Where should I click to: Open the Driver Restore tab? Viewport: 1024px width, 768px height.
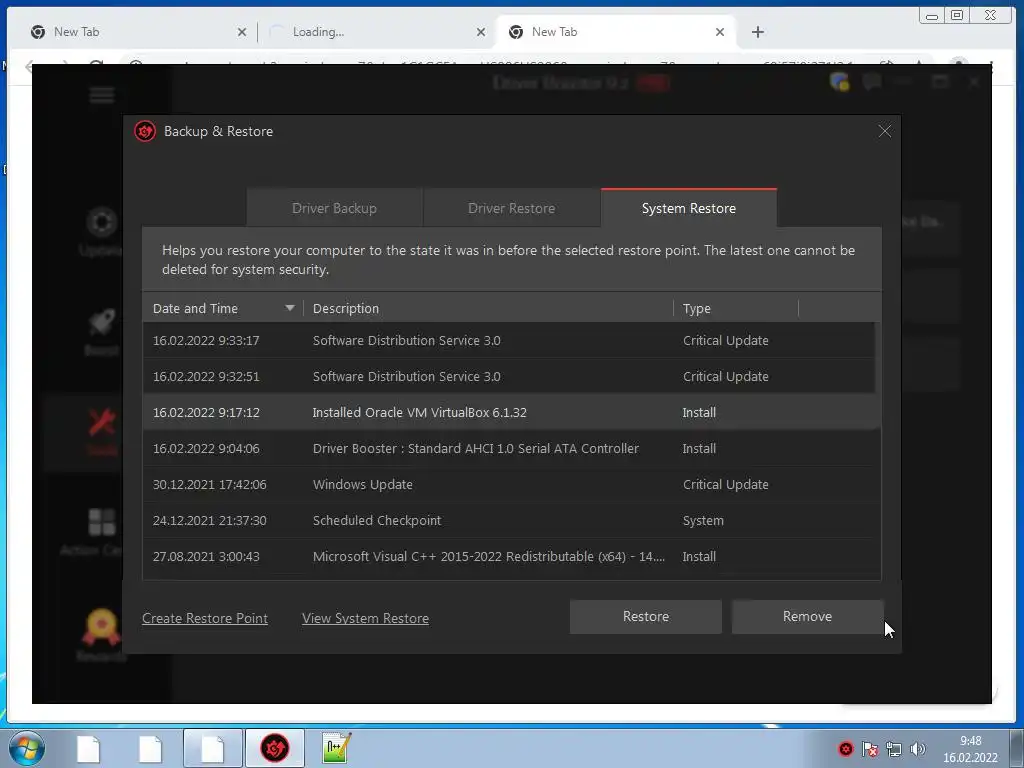511,208
